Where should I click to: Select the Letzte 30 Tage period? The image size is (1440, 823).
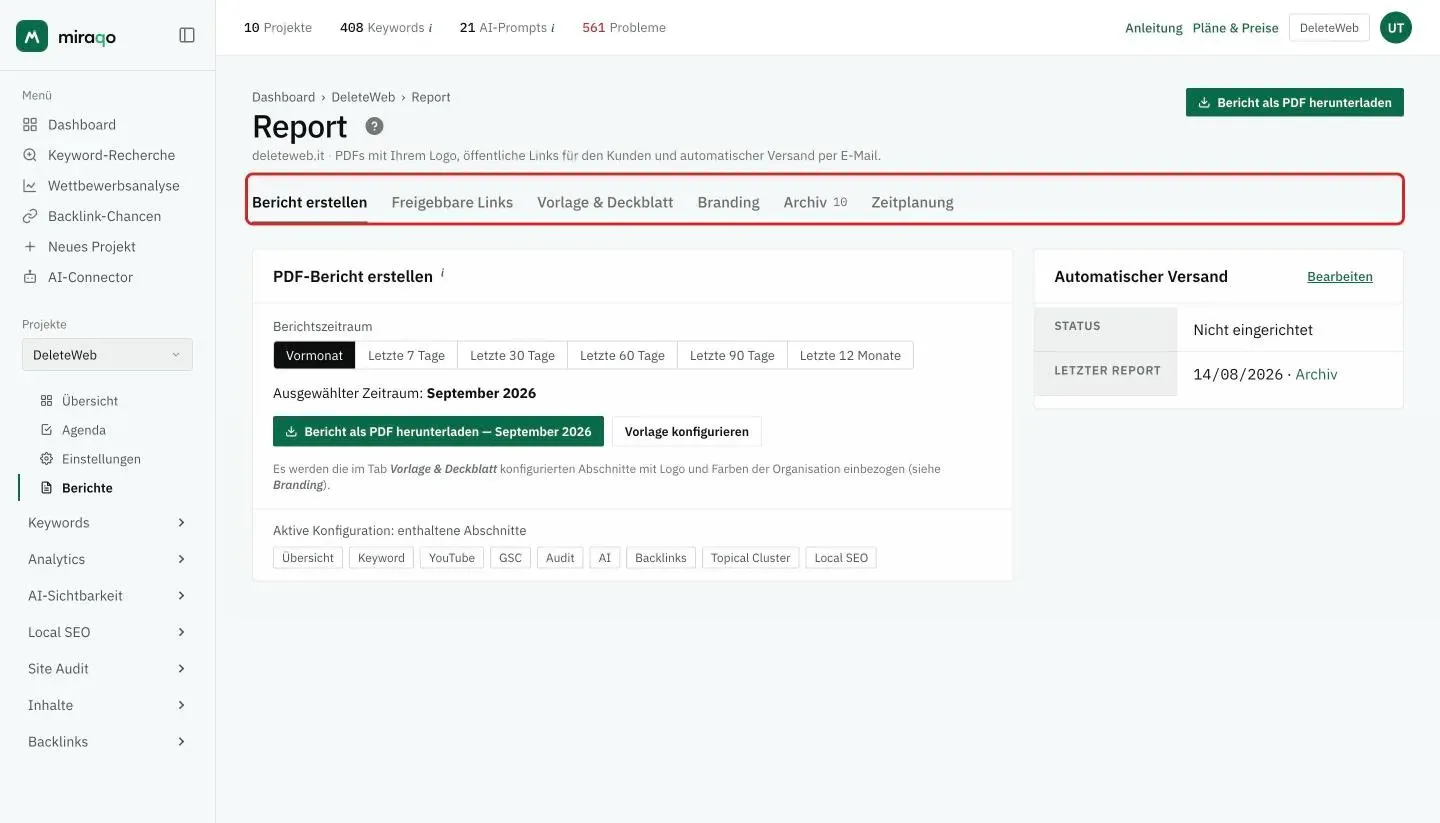coord(512,355)
